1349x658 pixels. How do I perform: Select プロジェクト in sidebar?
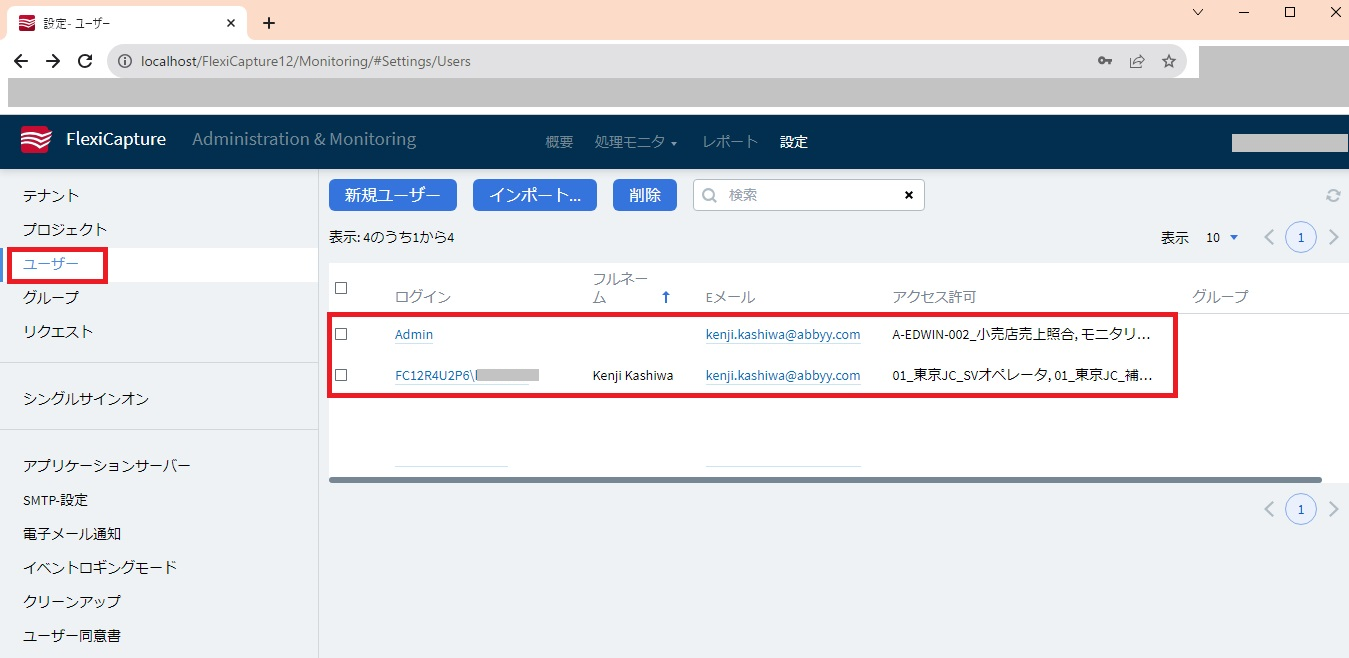(x=65, y=229)
